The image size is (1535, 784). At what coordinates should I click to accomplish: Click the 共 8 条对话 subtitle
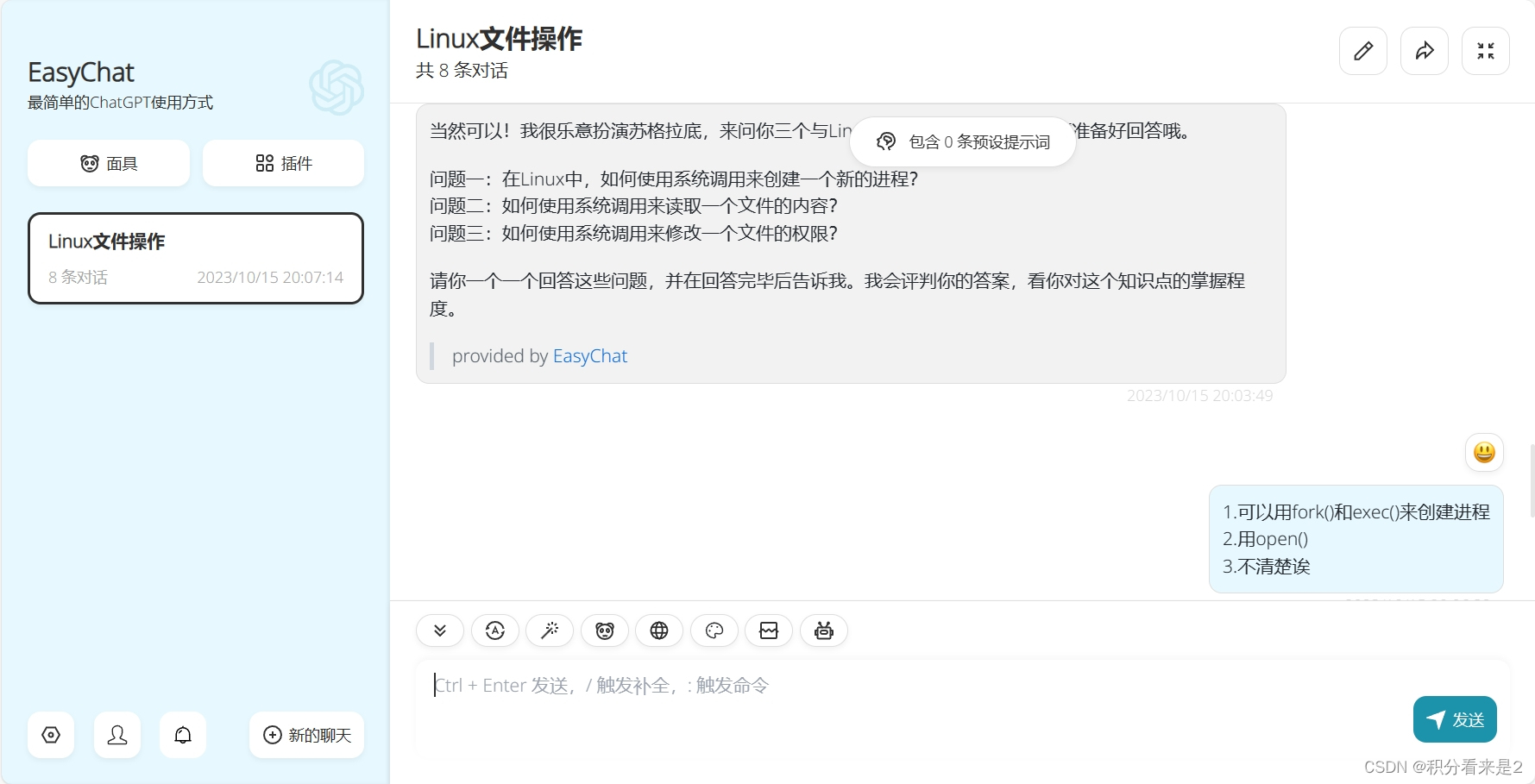point(462,71)
